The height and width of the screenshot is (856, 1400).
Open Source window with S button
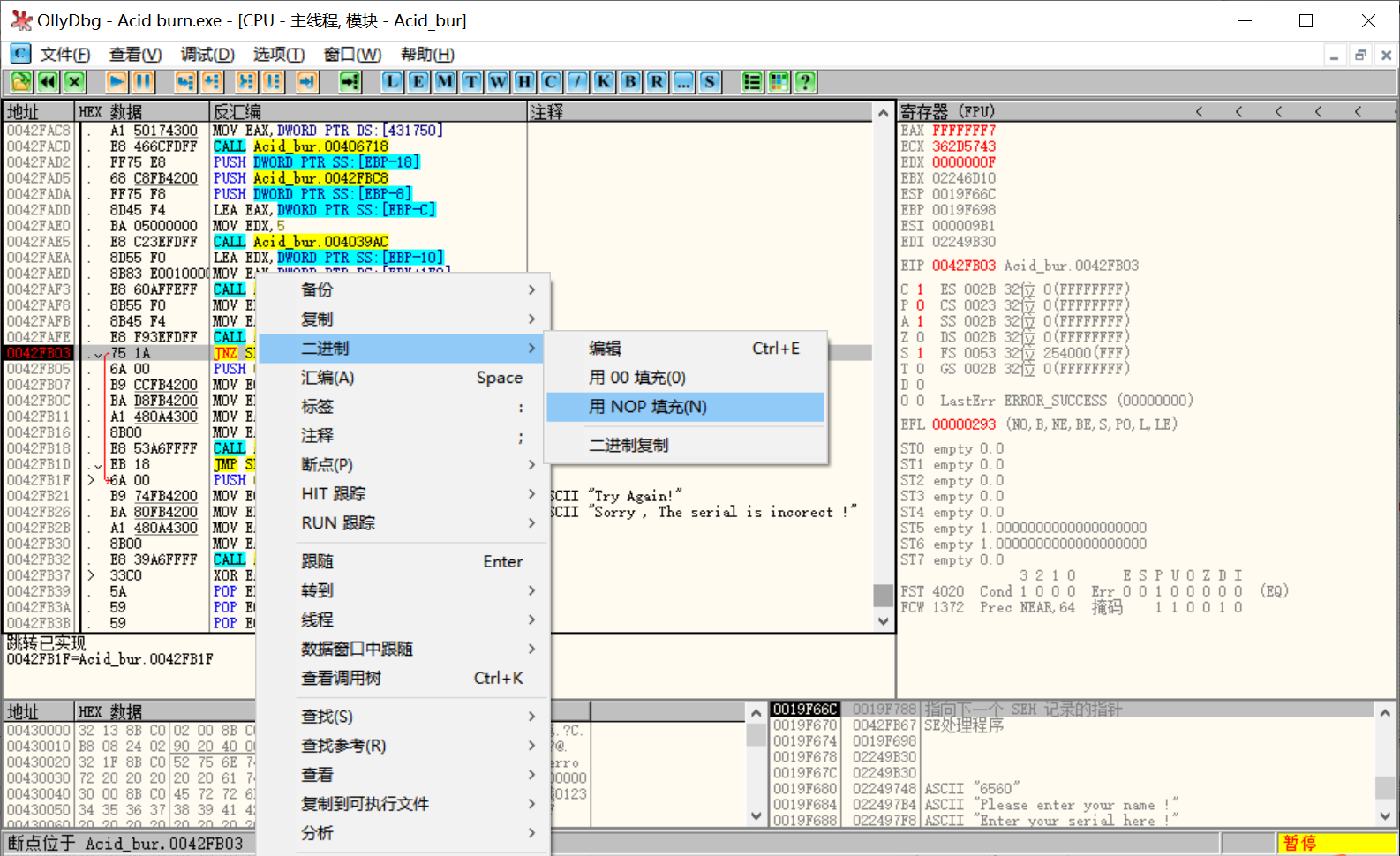pos(710,82)
